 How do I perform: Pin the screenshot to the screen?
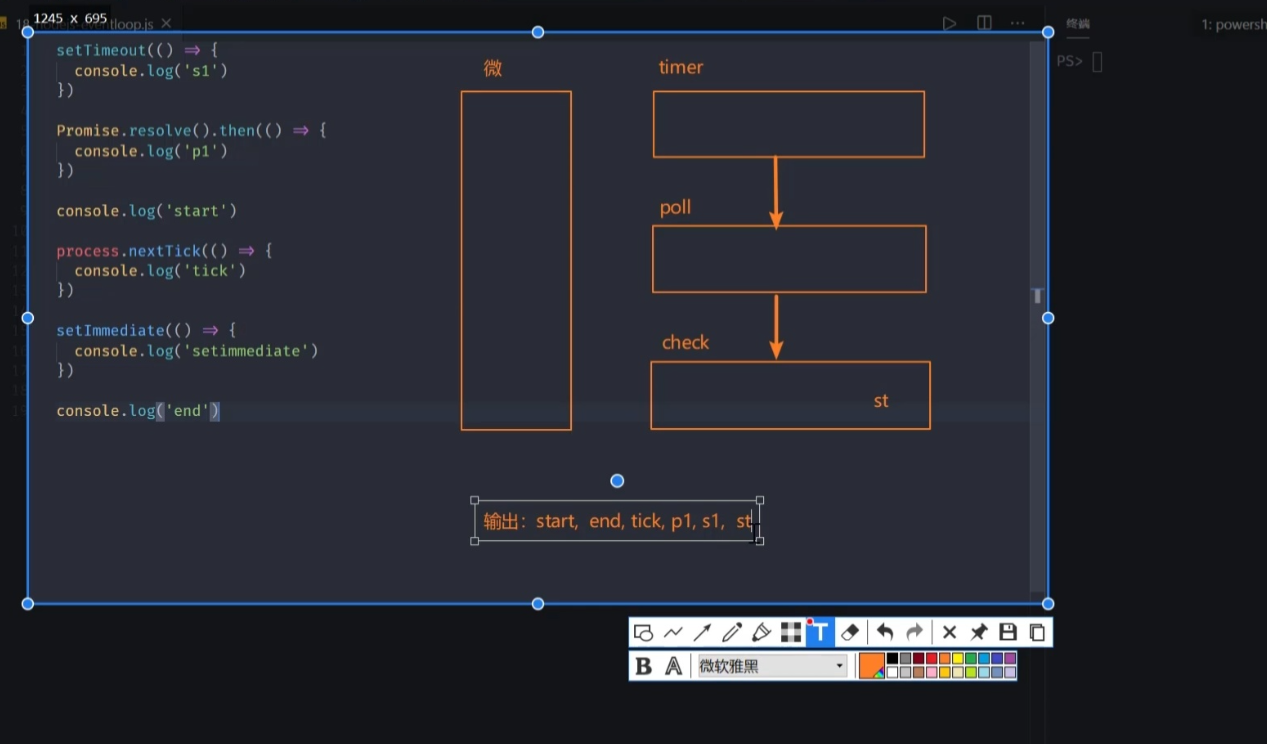pyautogui.click(x=979, y=632)
